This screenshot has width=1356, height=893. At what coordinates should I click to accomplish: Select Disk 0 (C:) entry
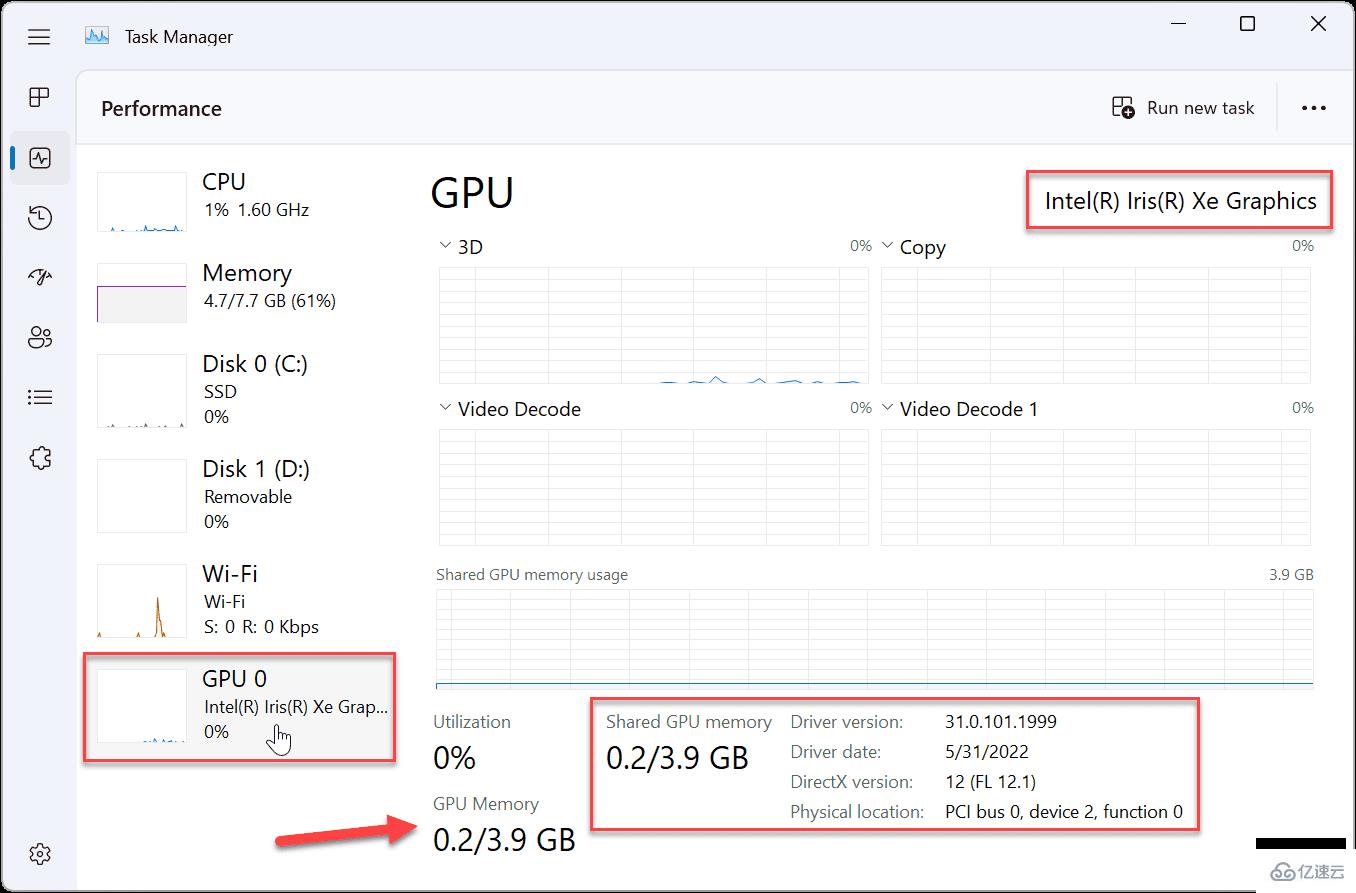click(x=240, y=390)
